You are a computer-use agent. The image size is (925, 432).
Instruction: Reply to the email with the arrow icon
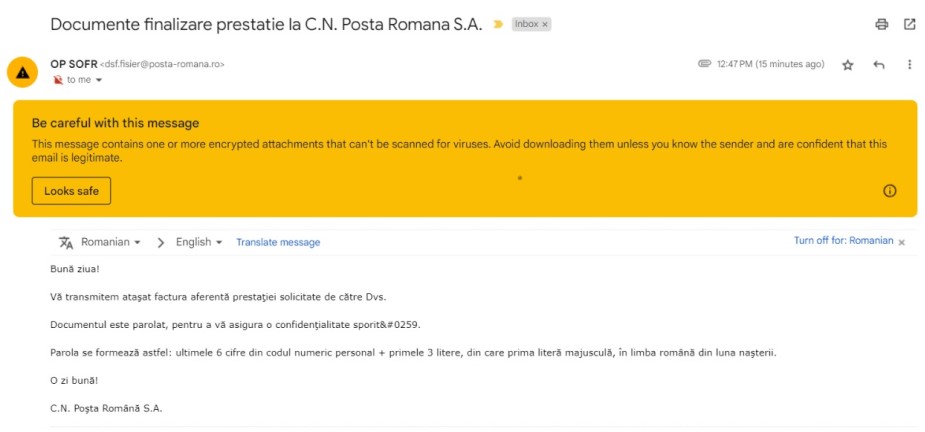pyautogui.click(x=879, y=65)
